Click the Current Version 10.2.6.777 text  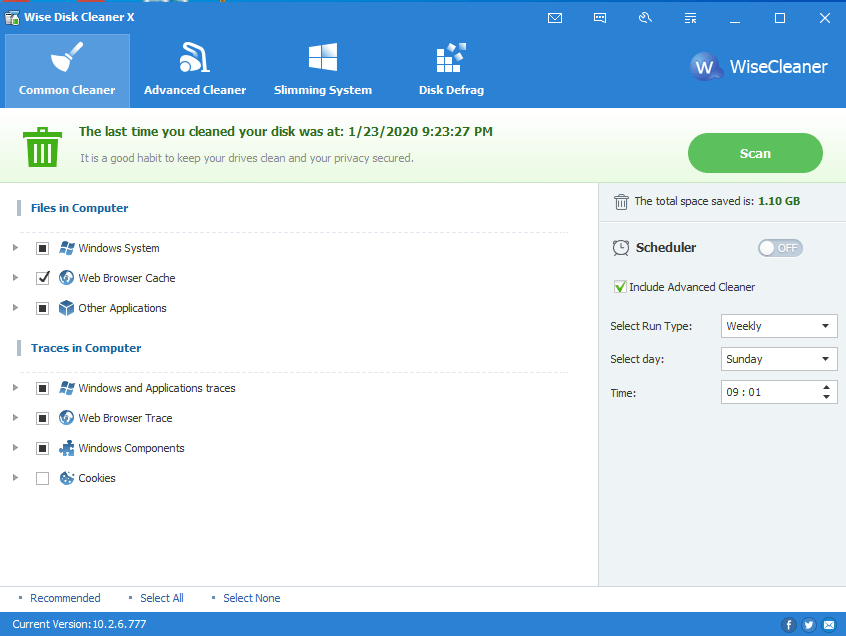pyautogui.click(x=79, y=624)
